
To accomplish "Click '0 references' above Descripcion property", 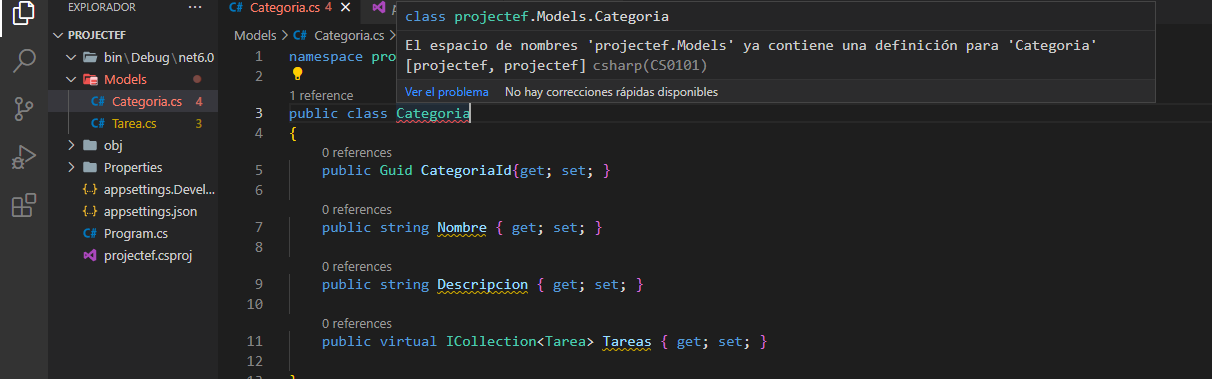I will point(357,267).
